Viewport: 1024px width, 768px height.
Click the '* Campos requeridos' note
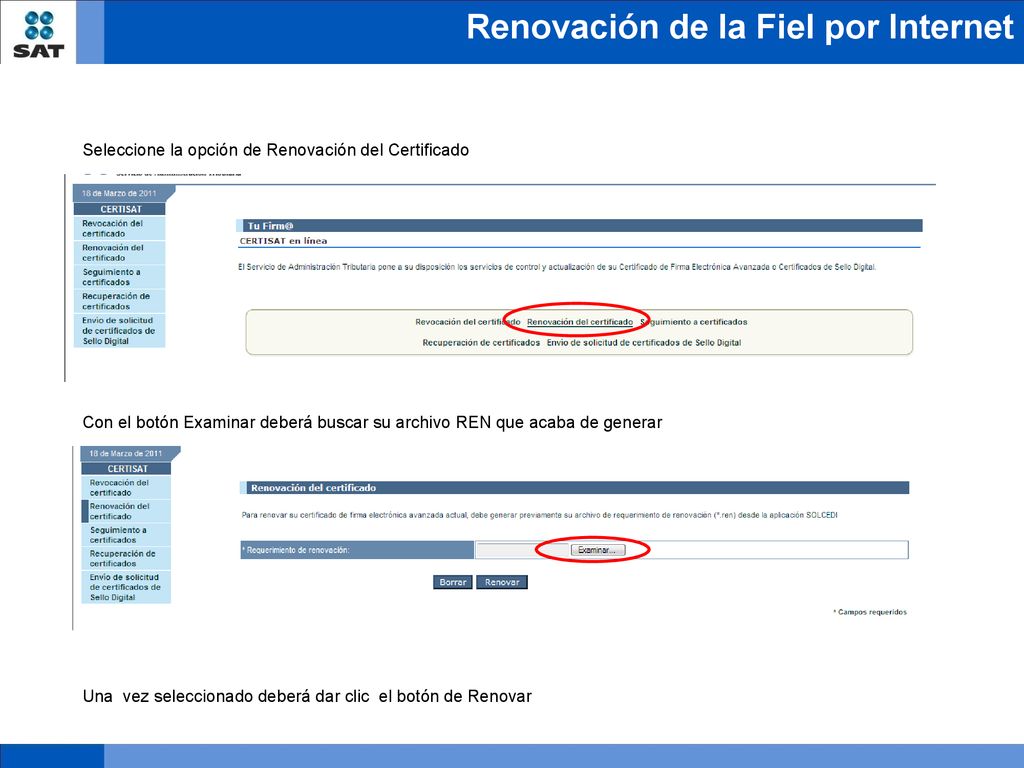click(870, 612)
